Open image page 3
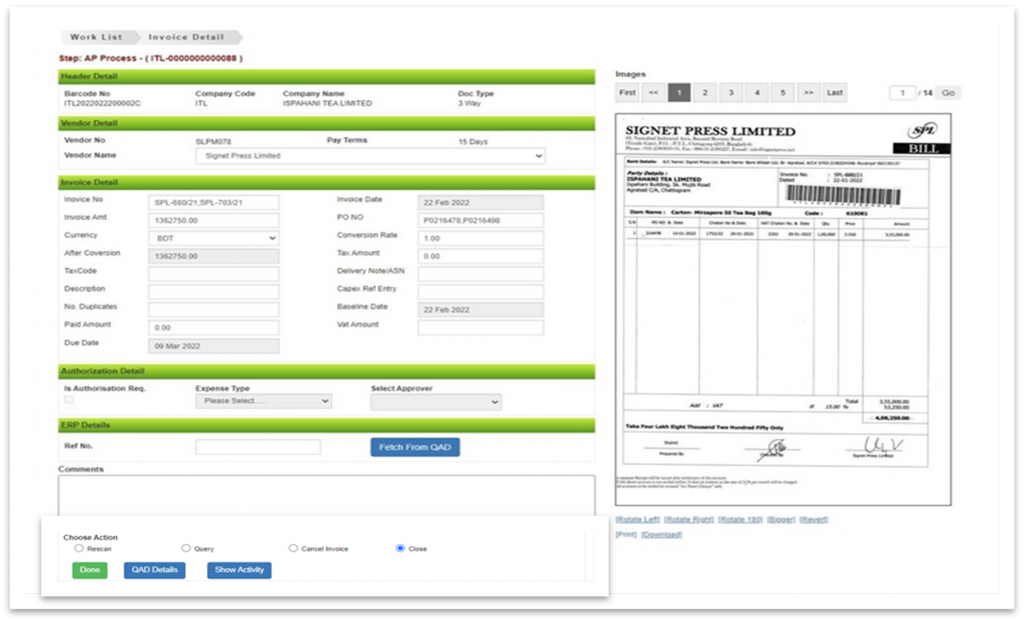1024x622 pixels. (x=731, y=93)
